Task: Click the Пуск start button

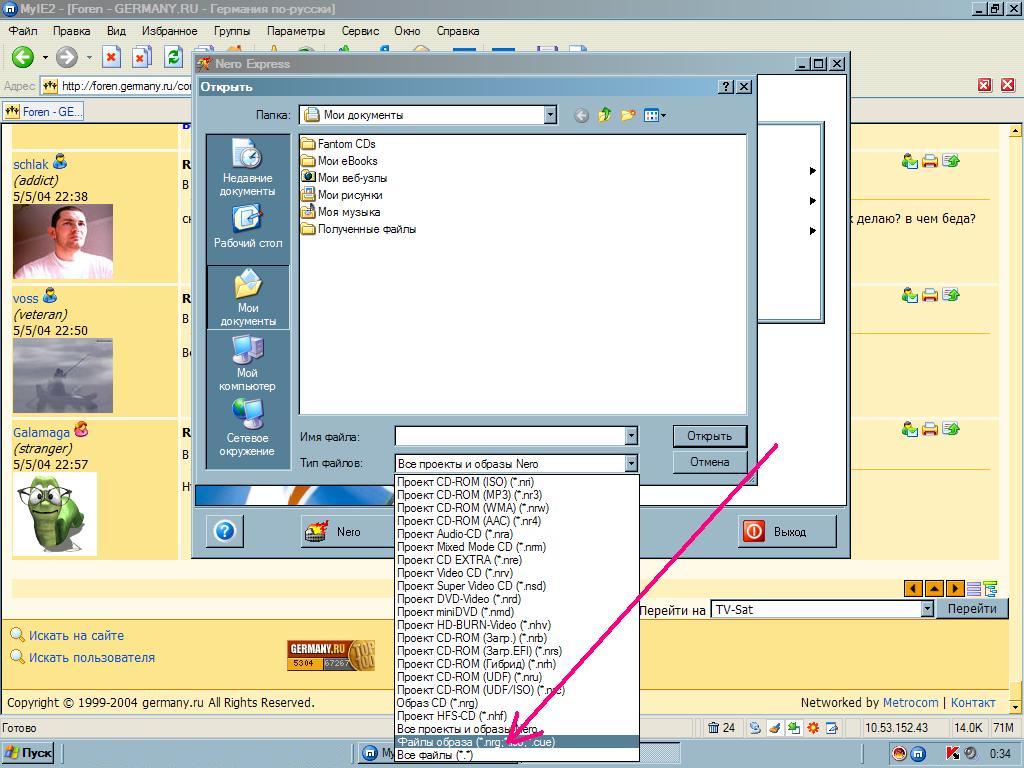Action: coord(28,753)
